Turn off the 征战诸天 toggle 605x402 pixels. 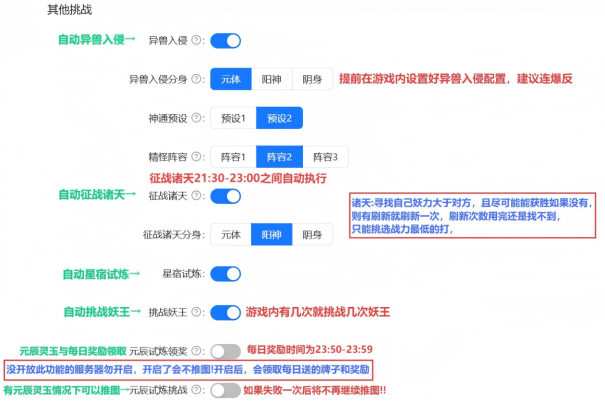(226, 196)
